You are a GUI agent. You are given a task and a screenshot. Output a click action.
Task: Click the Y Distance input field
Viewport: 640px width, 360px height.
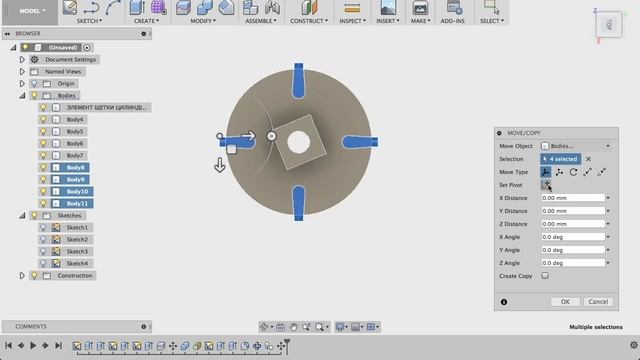tap(573, 211)
